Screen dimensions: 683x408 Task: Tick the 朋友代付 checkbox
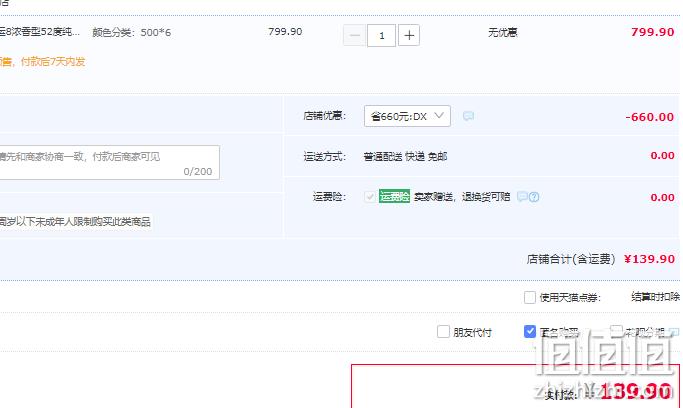[443, 332]
